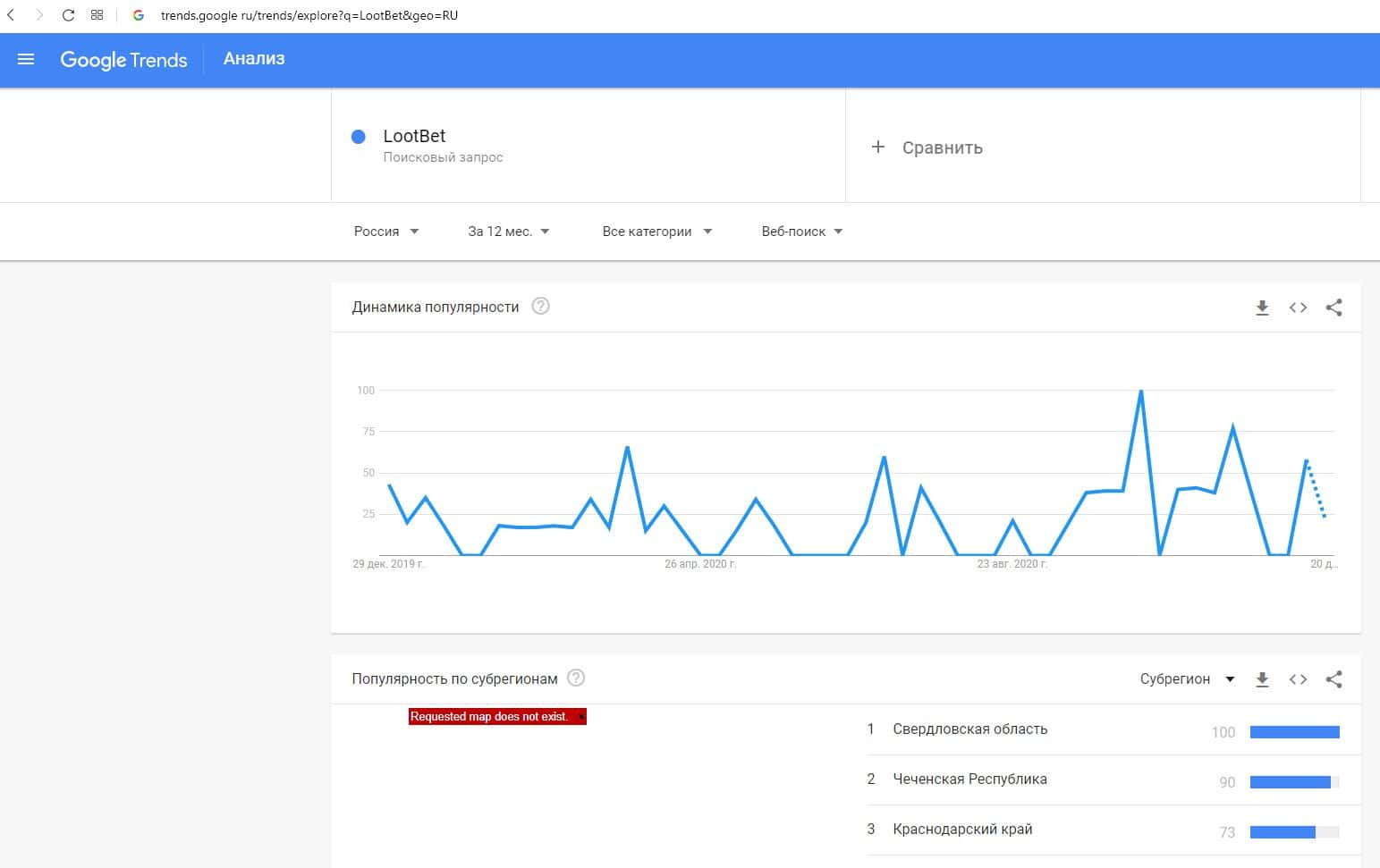Image resolution: width=1380 pixels, height=868 pixels.
Task: Open the За 12 мес. time range dropdown
Action: [508, 232]
